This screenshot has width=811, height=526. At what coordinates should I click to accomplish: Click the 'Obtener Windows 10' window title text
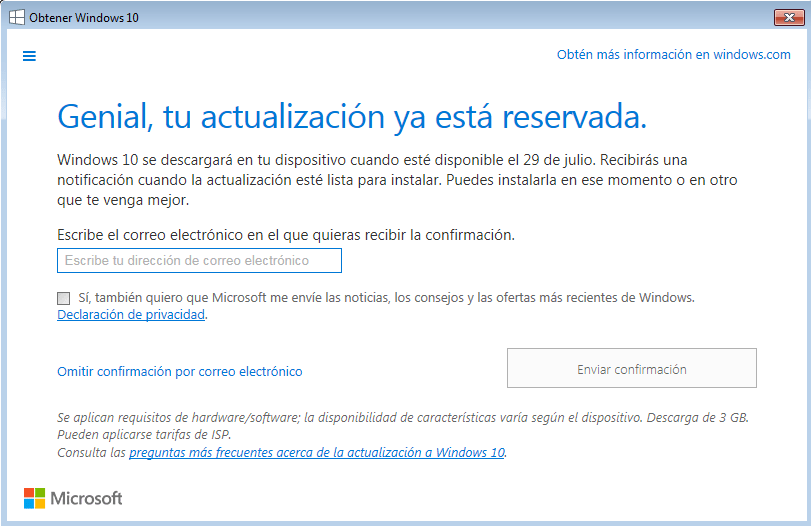coord(84,18)
